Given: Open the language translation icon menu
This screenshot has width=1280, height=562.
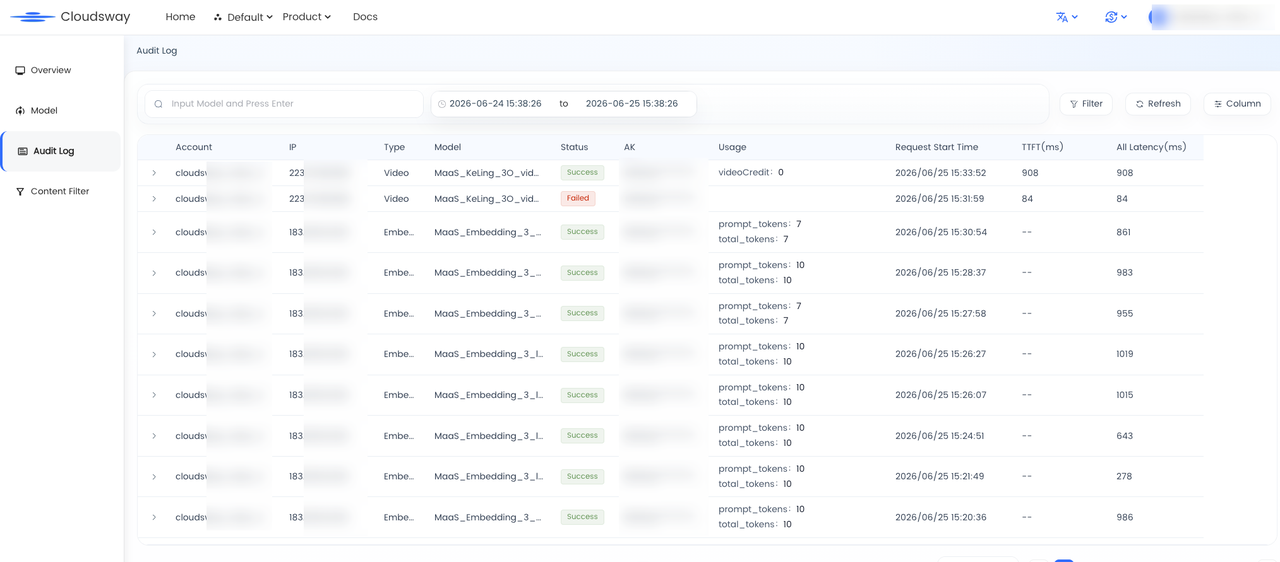Looking at the screenshot, I should (x=1067, y=17).
